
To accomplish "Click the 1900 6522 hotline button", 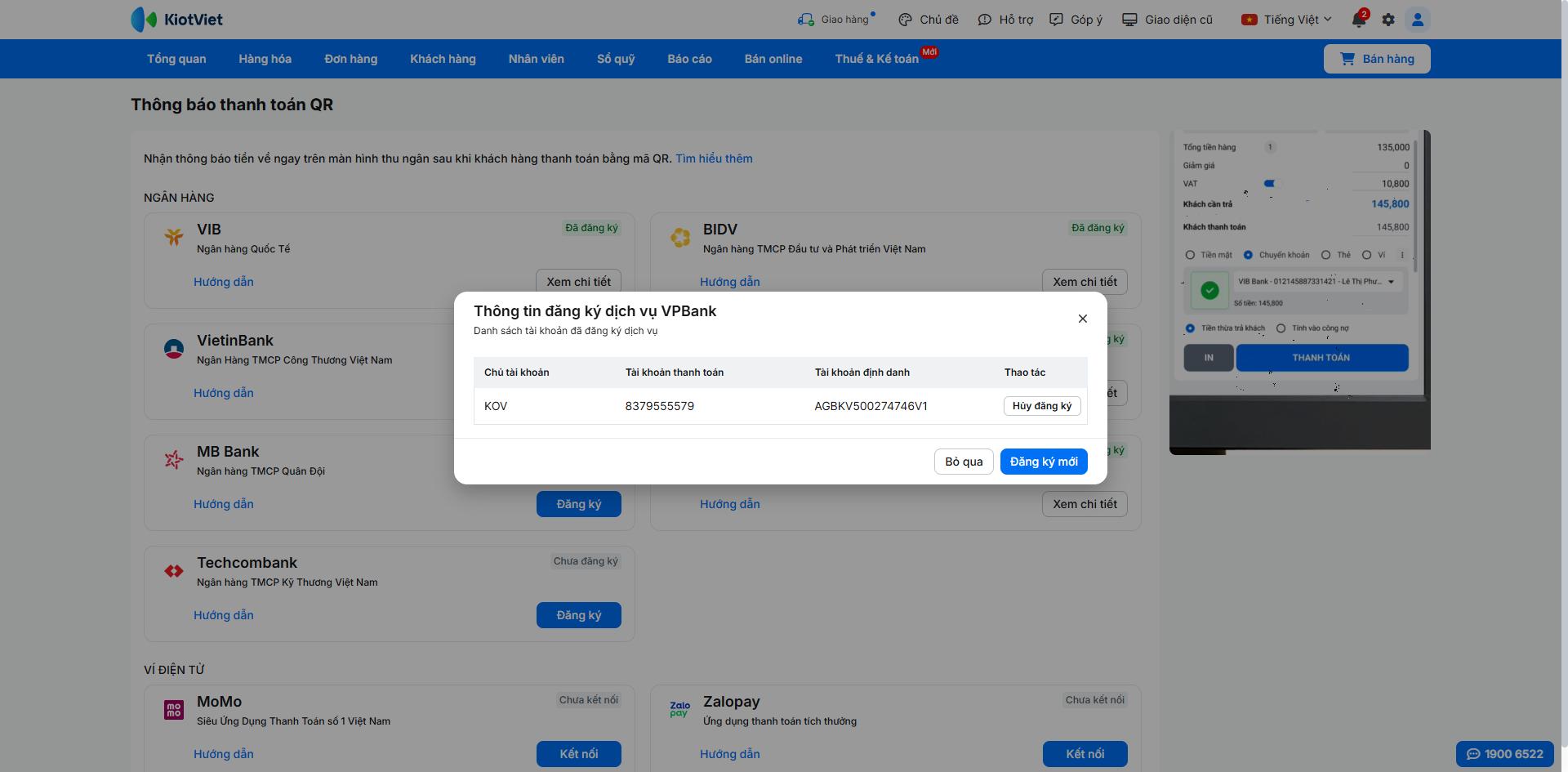I will (x=1504, y=754).
